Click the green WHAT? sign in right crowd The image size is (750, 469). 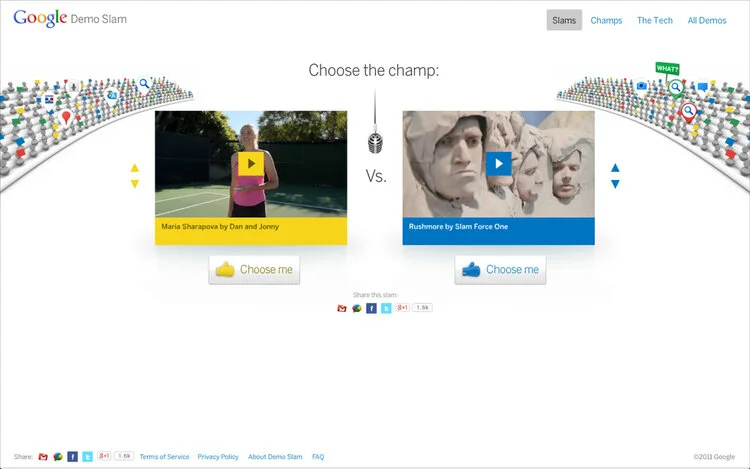pos(667,69)
